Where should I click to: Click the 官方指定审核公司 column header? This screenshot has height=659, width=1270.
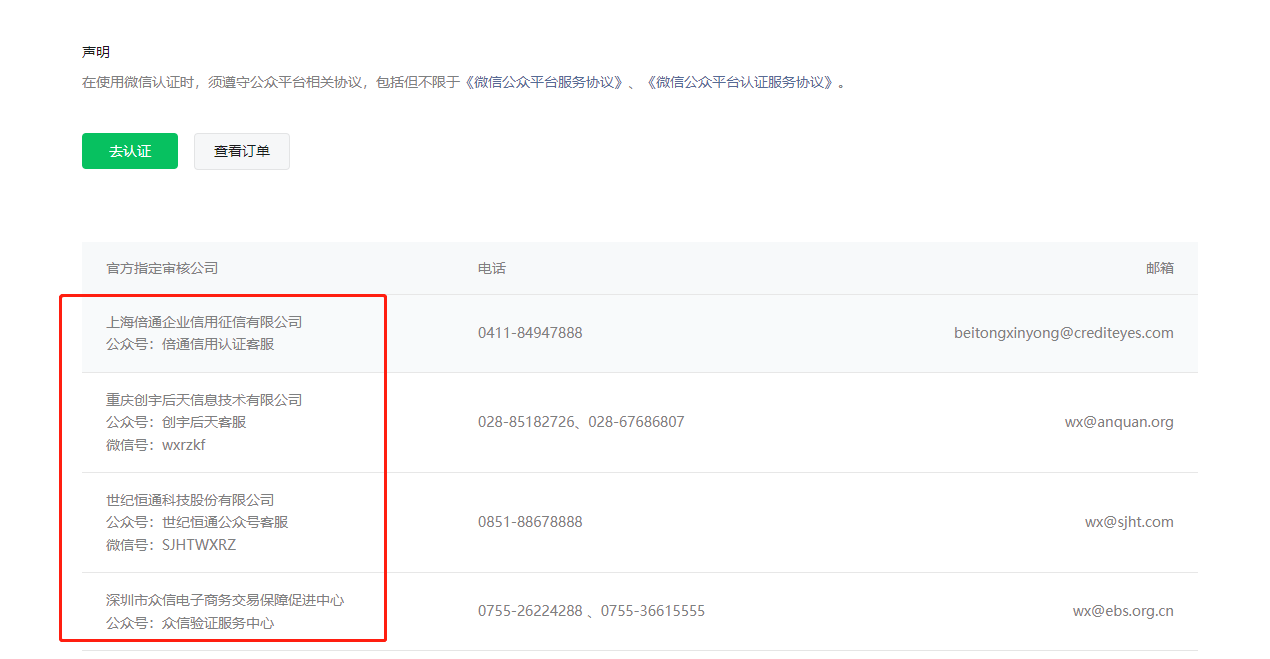[x=162, y=268]
